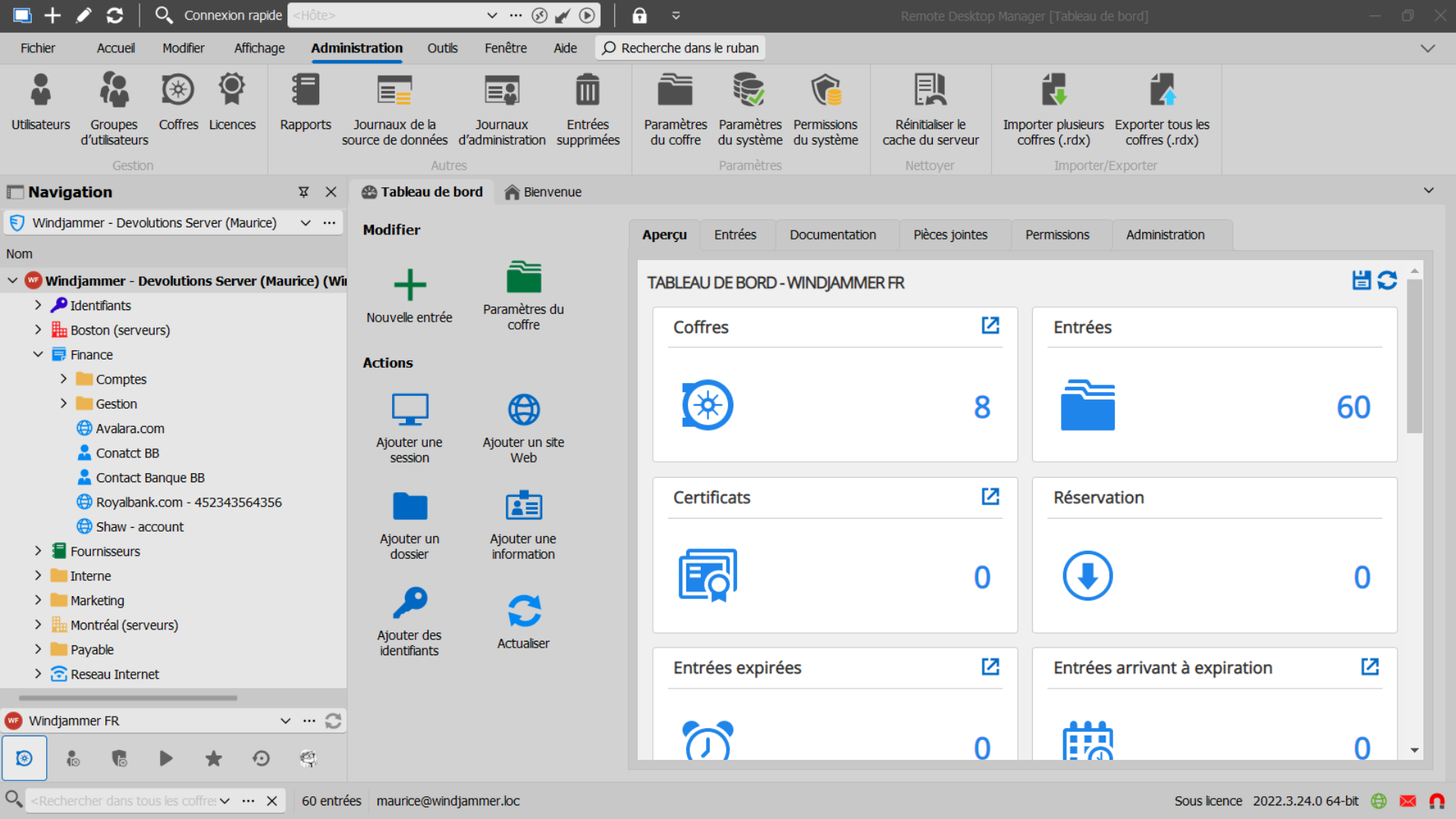Save the dashboard with the disk icon
The image size is (1456, 819).
1361,280
